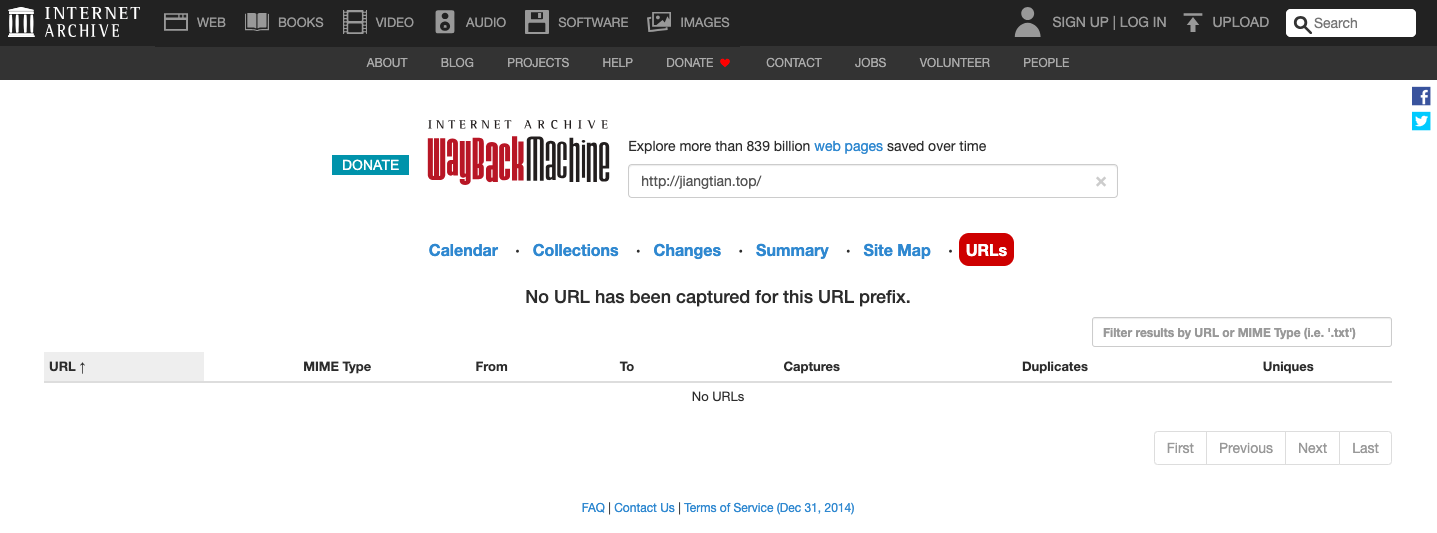The width and height of the screenshot is (1437, 533).
Task: Clear the URL field with X icon
Action: 1101,182
